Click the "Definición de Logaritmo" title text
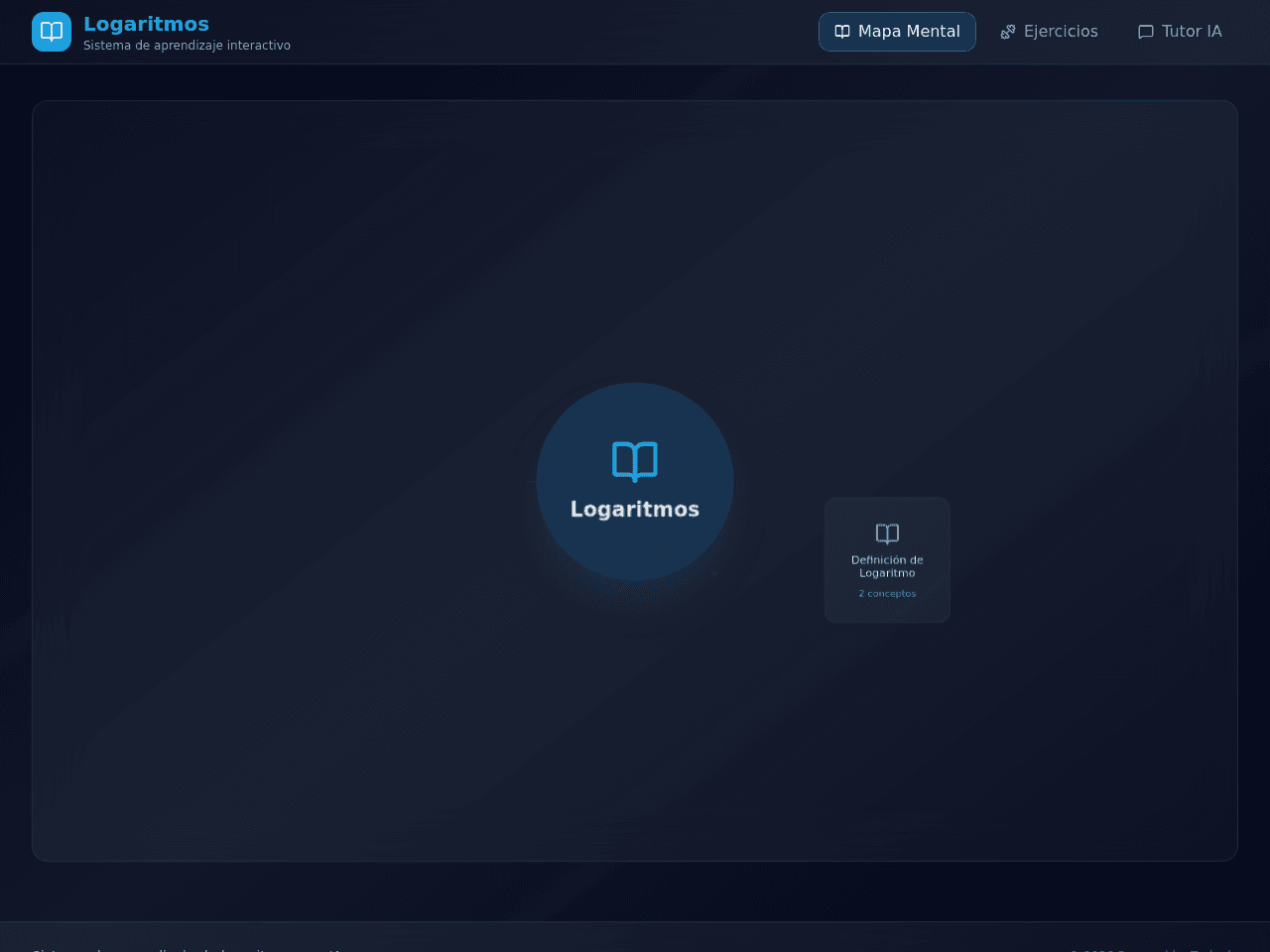 click(887, 566)
